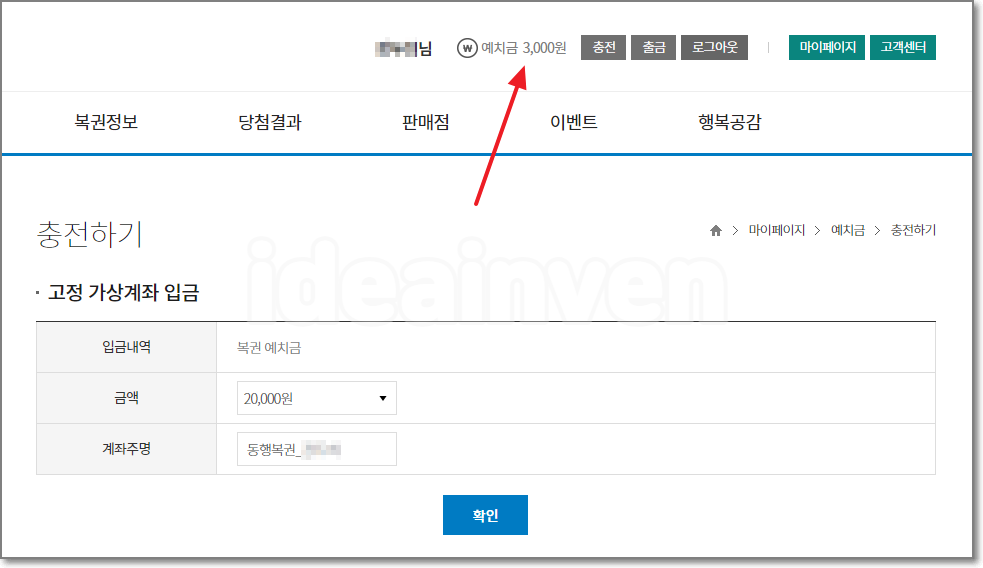Screen dimensions: 983x568
Task: Open the 이벤트 menu
Action: 574,122
